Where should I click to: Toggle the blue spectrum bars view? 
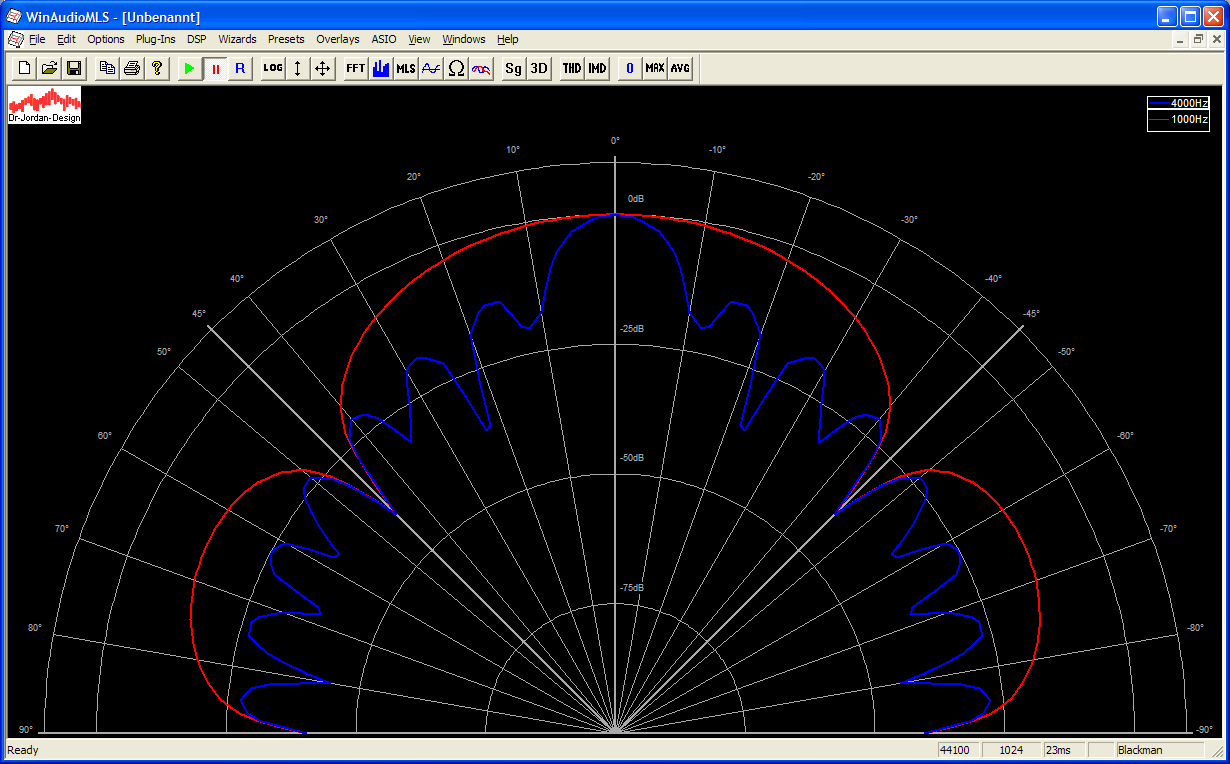[381, 68]
